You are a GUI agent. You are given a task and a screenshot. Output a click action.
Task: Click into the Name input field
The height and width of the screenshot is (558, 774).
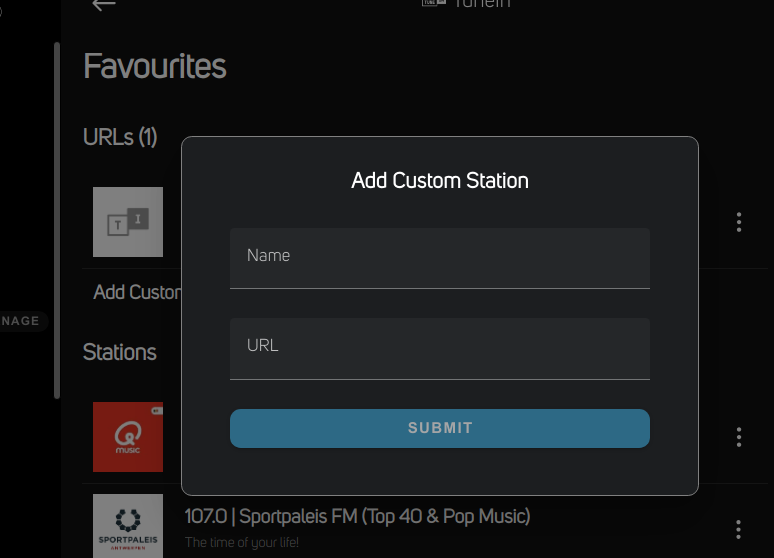pos(440,257)
